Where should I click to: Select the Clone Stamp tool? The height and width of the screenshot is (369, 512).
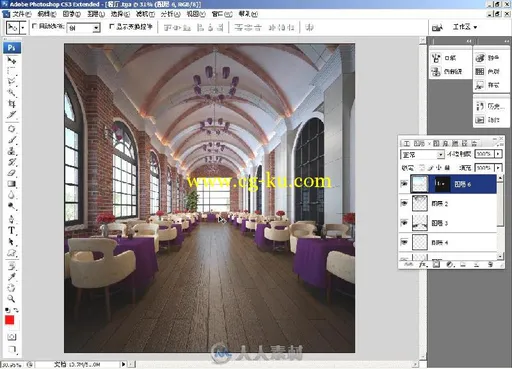12,151
